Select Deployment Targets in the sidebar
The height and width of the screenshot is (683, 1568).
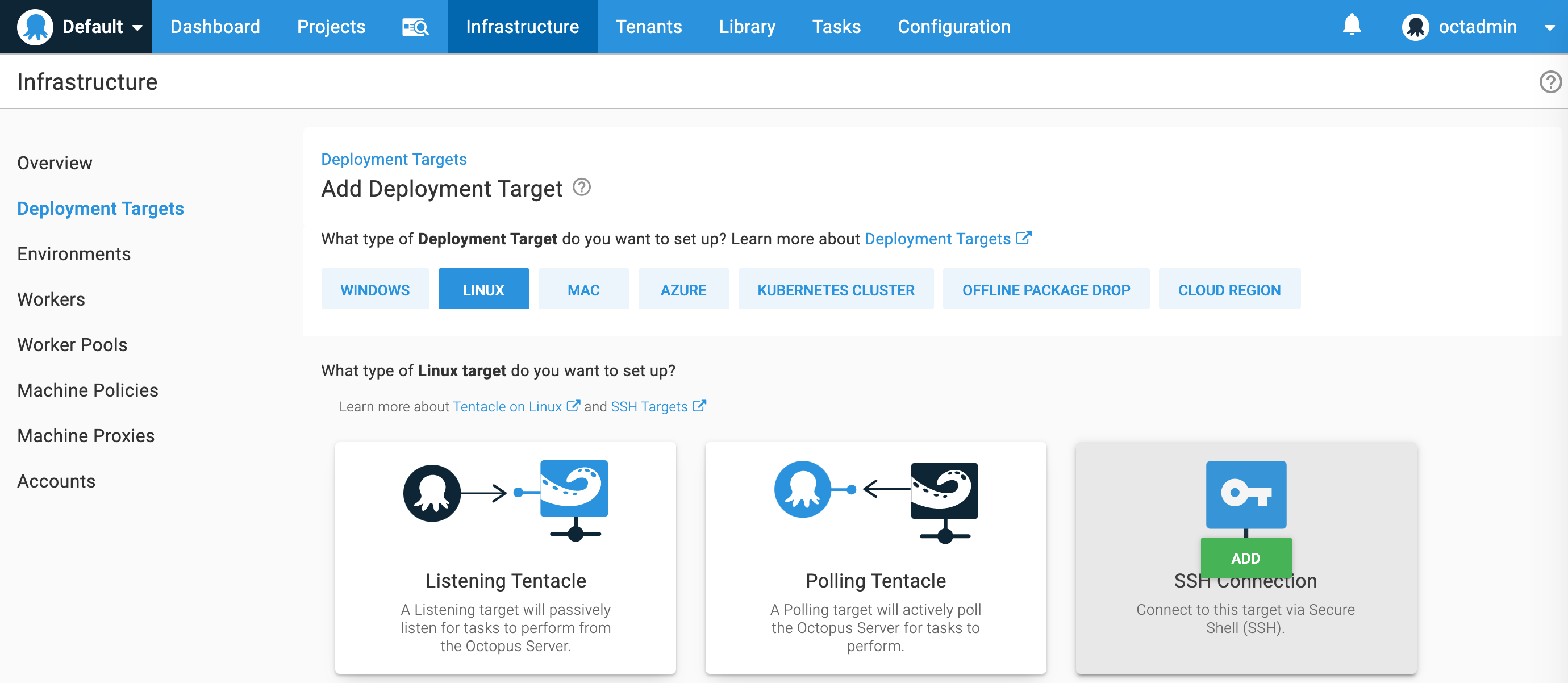101,208
